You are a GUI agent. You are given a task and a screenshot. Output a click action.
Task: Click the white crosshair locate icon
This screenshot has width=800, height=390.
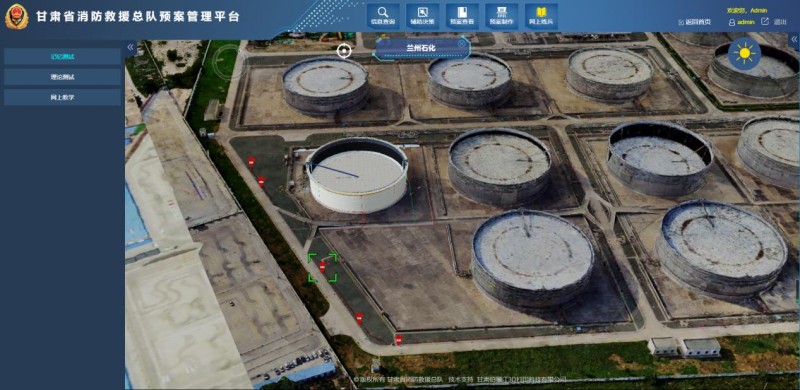tap(344, 51)
